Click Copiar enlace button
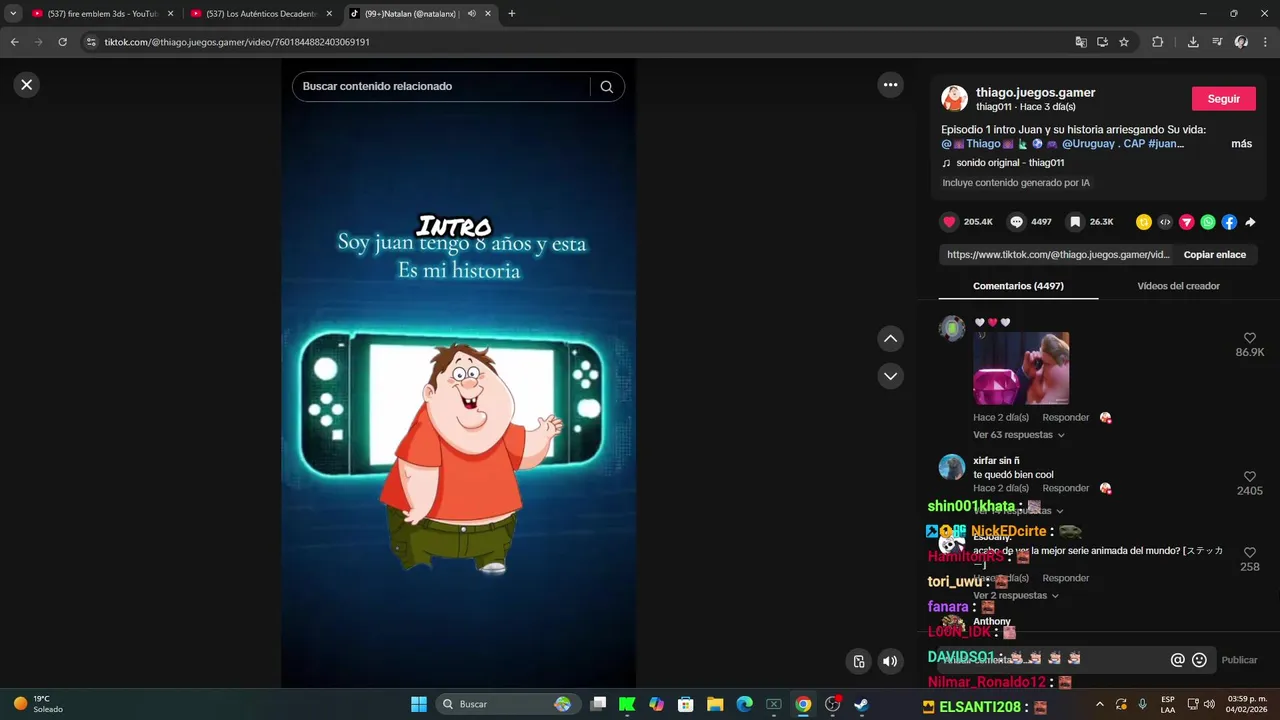 (x=1215, y=255)
